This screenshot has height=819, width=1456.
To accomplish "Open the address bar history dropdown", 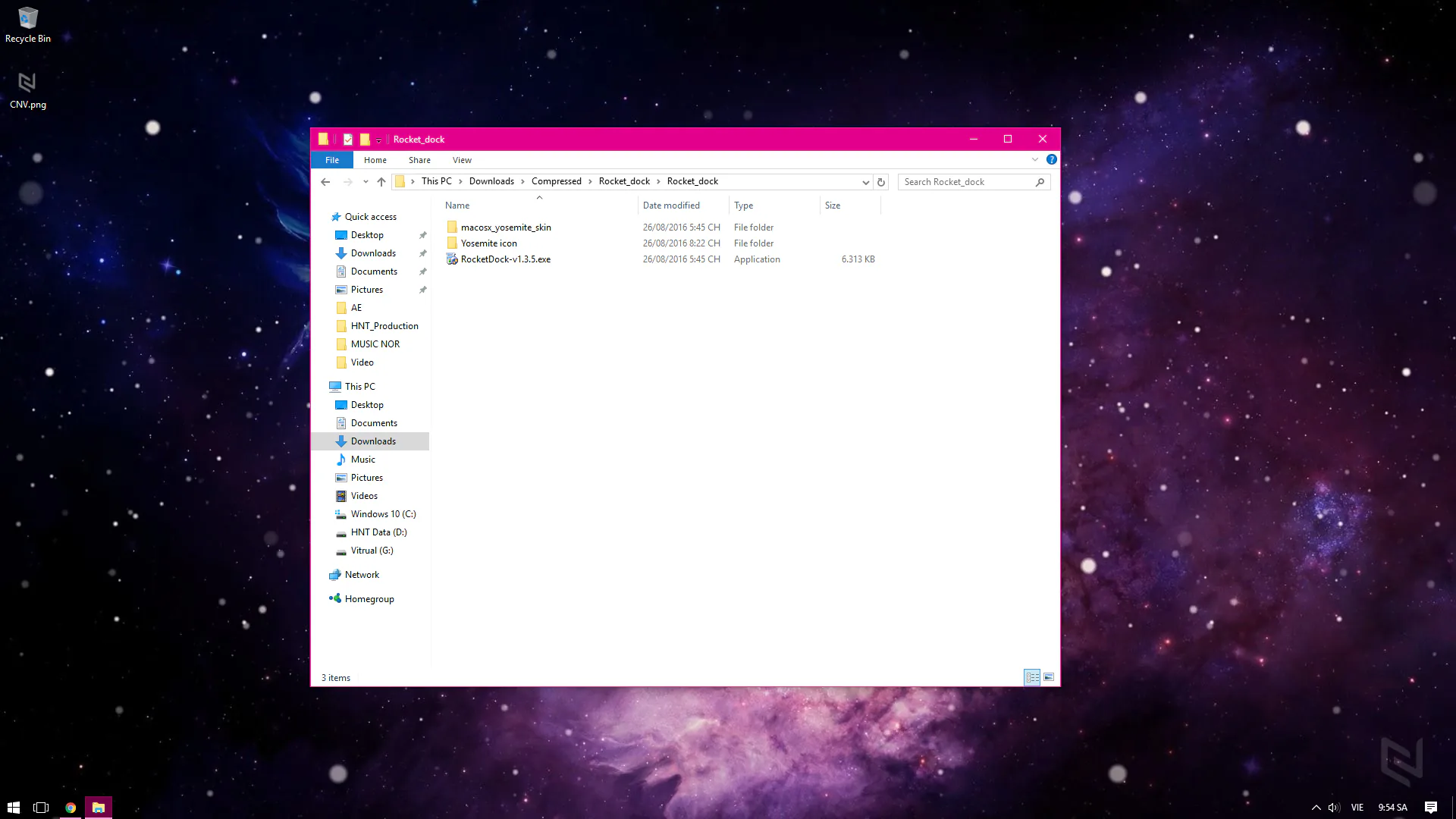I will 865,182.
